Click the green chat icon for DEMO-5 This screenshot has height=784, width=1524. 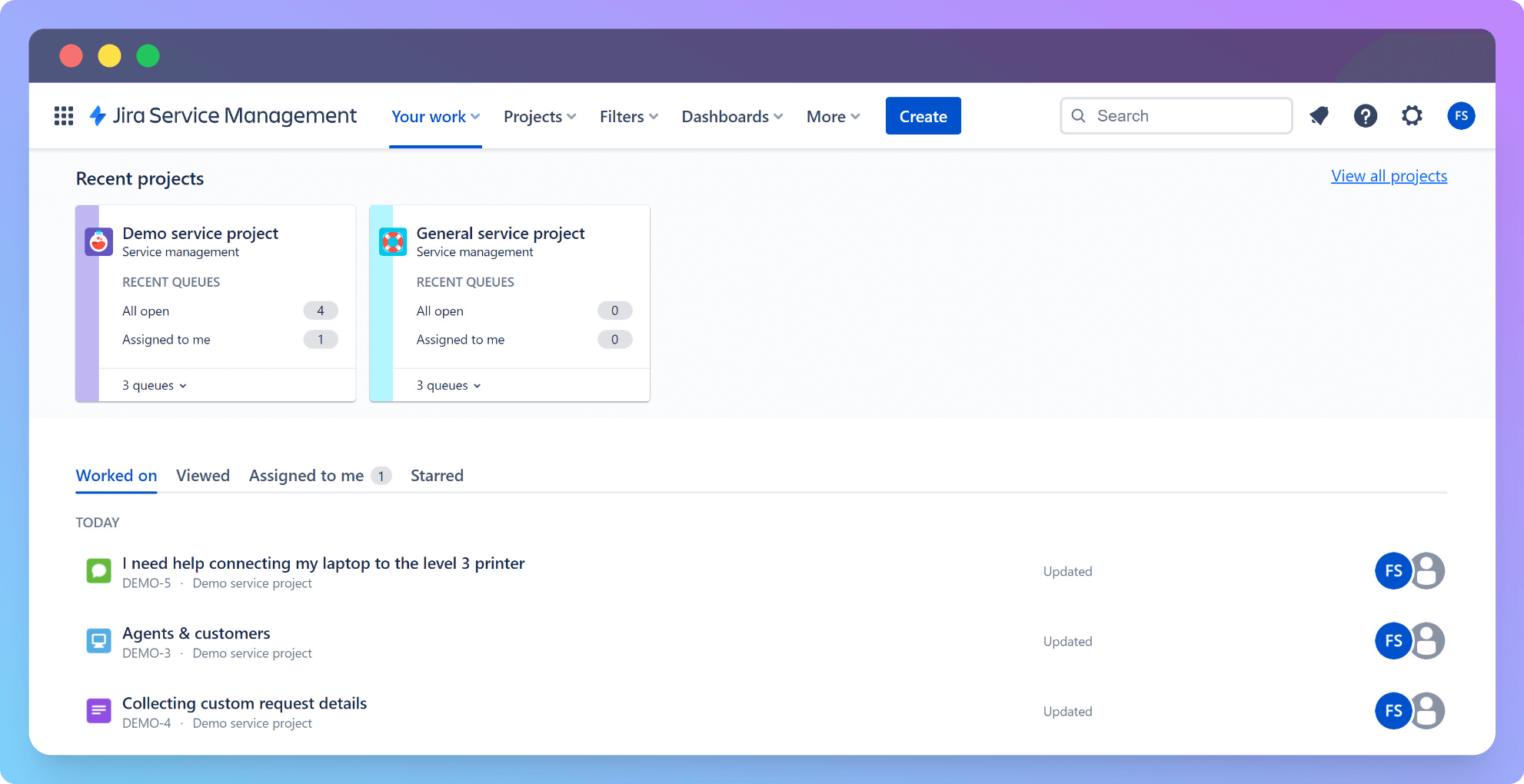(x=98, y=571)
